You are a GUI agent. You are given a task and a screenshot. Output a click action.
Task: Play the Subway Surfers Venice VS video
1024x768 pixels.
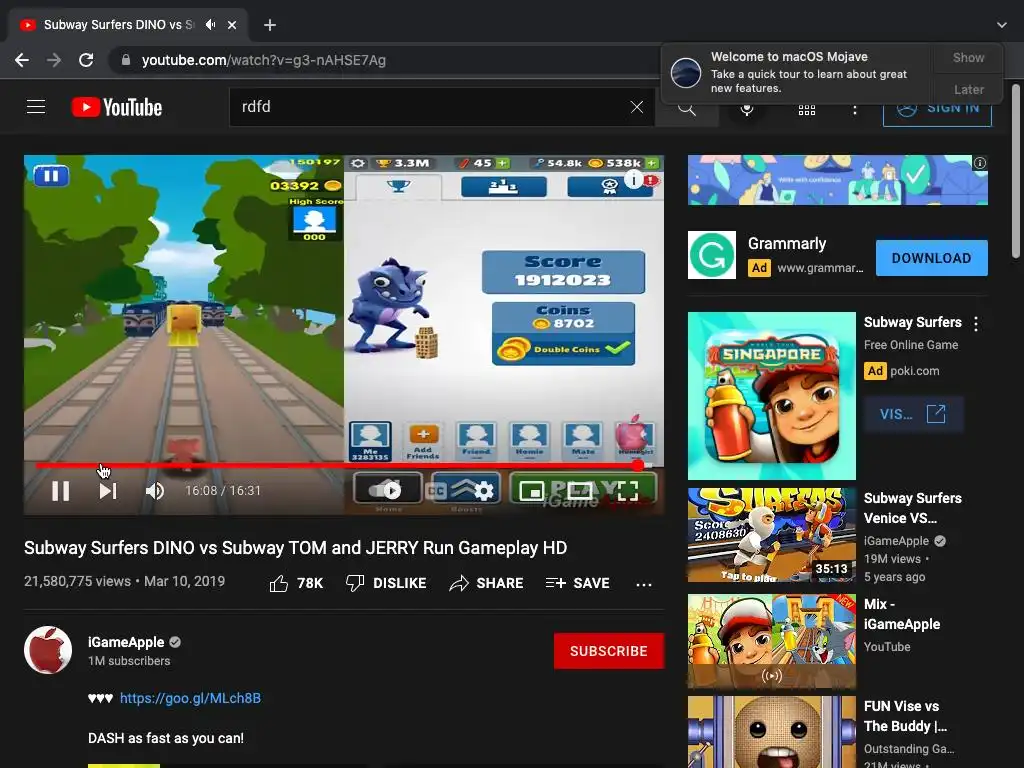[x=771, y=535]
